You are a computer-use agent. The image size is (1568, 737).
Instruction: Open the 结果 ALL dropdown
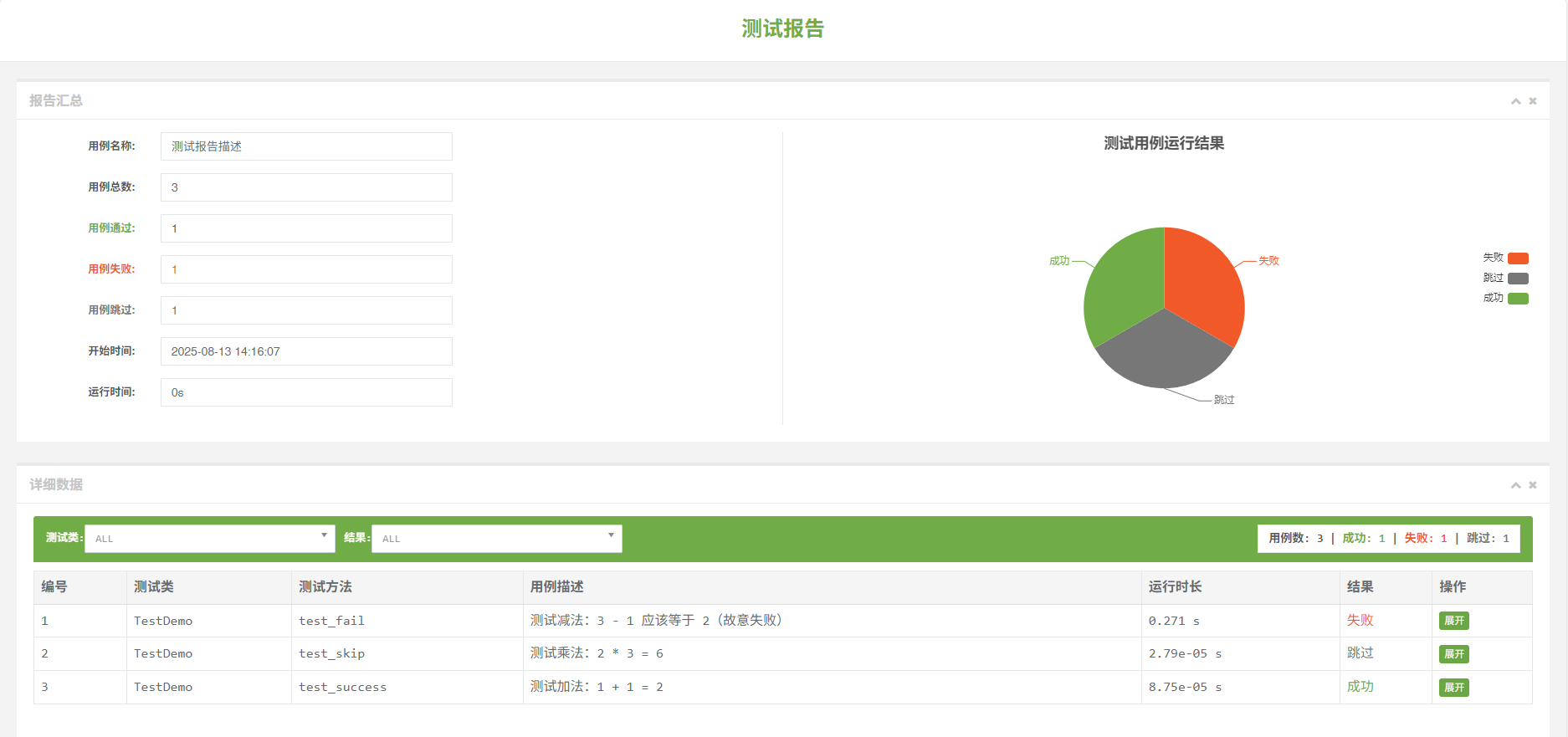point(497,539)
